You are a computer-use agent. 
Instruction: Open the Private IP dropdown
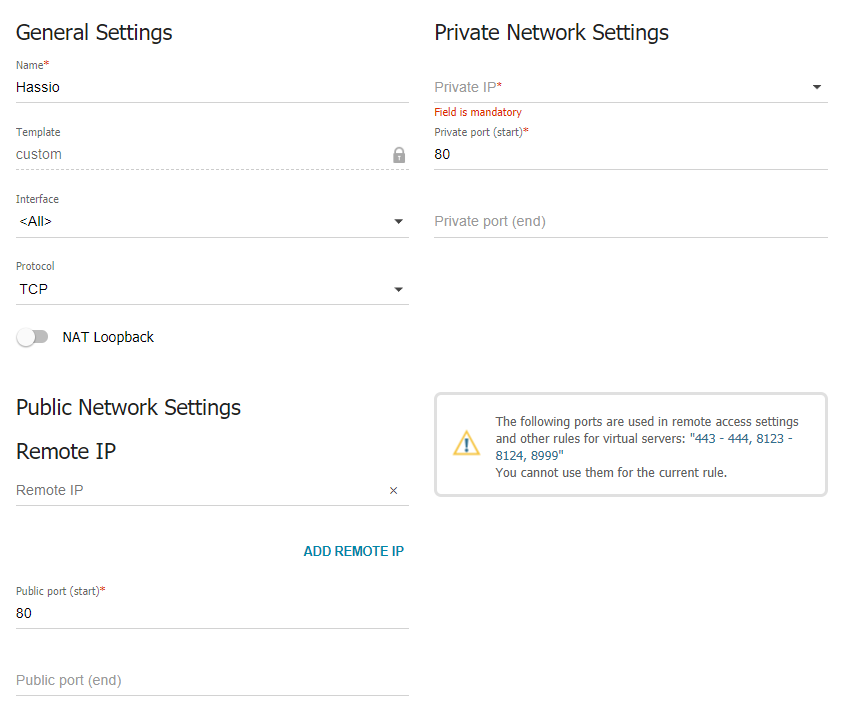click(817, 88)
